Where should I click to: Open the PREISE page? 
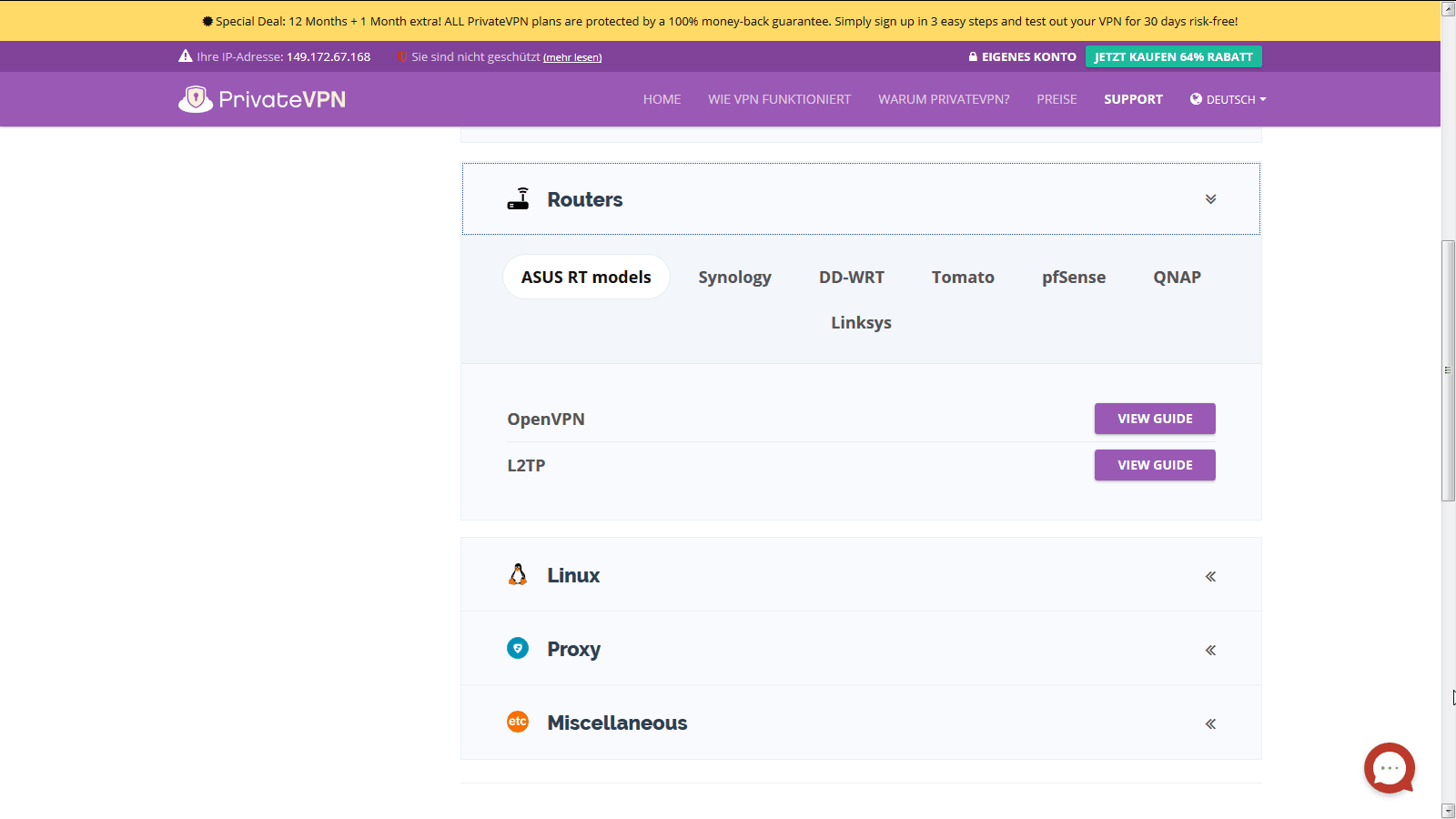coord(1057,99)
